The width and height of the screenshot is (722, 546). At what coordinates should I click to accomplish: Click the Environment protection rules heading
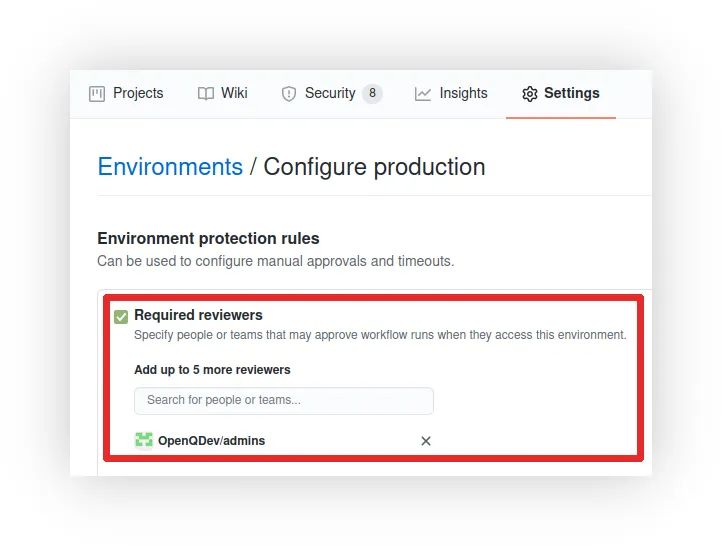coord(208,238)
